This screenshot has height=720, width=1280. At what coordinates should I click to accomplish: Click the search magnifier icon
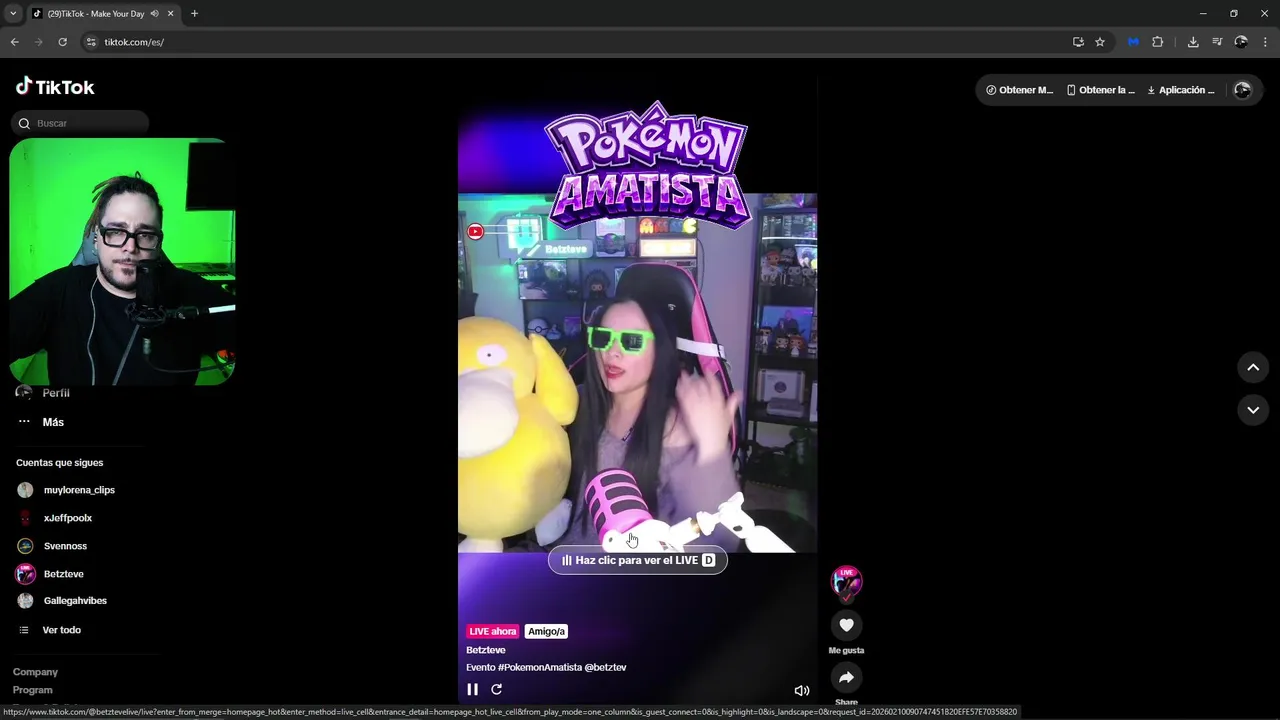pyautogui.click(x=24, y=123)
